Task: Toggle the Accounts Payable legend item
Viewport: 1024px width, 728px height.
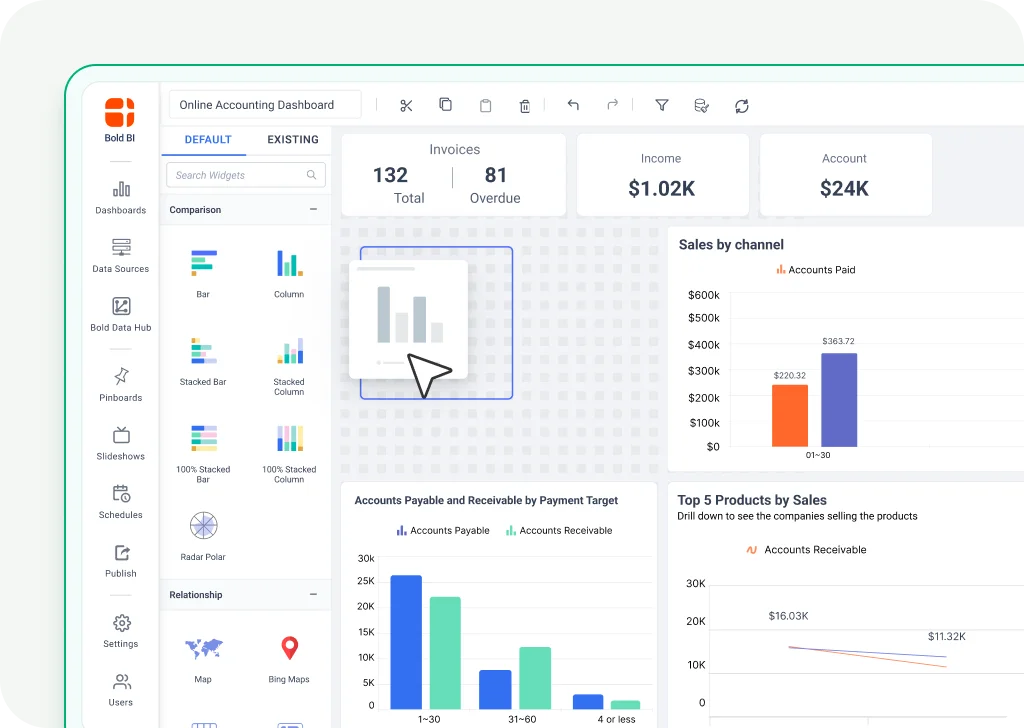Action: pos(443,530)
